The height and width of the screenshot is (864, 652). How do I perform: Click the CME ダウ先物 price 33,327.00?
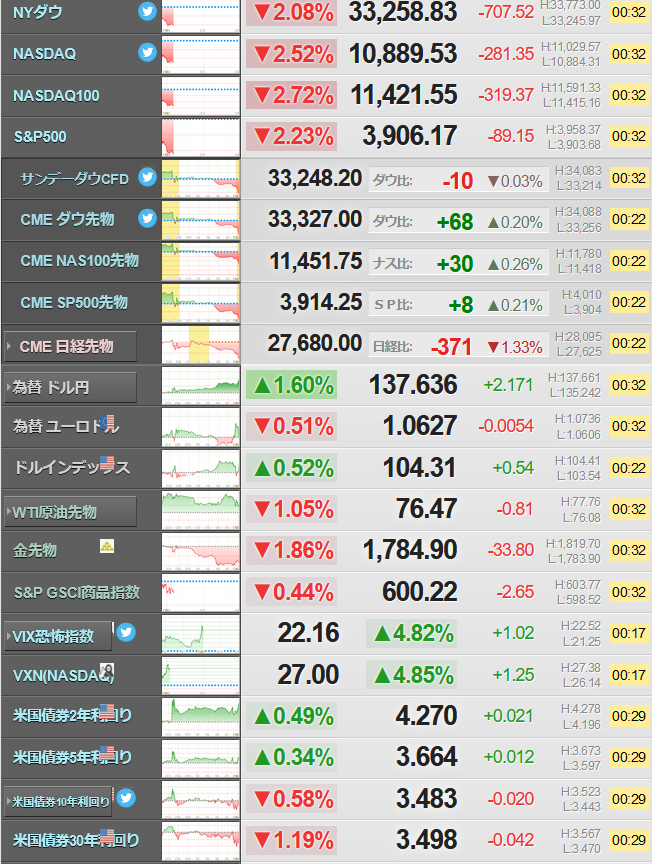(x=315, y=219)
